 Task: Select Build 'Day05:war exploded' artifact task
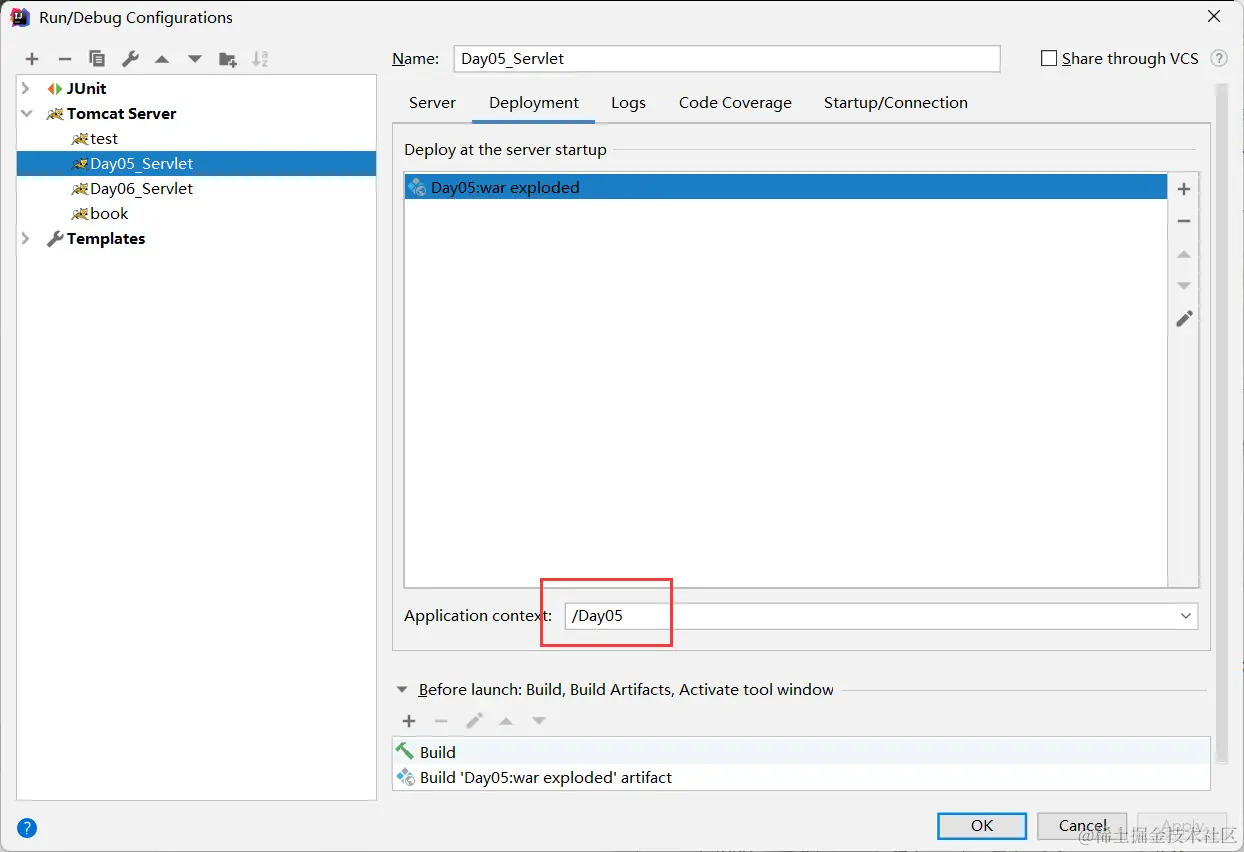click(x=801, y=777)
